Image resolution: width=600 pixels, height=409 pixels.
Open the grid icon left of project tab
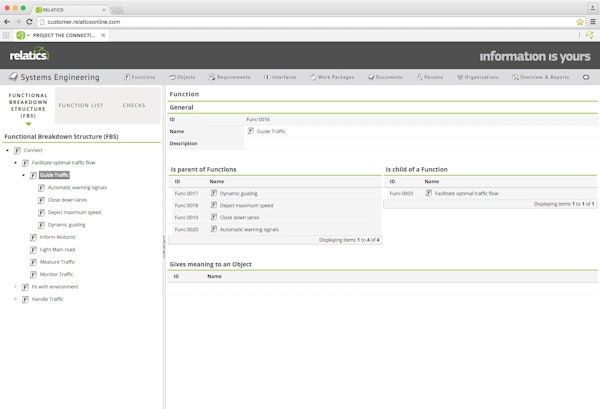pos(7,35)
